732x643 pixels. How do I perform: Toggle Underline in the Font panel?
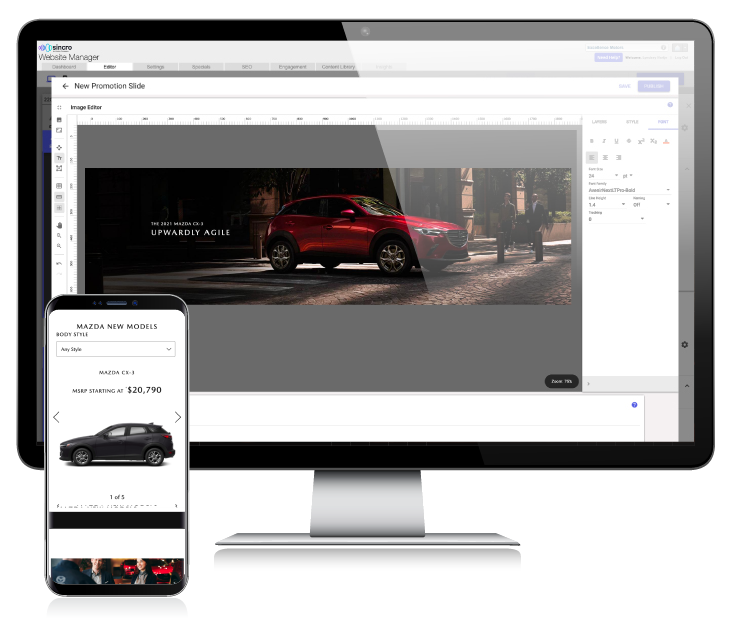coord(616,141)
